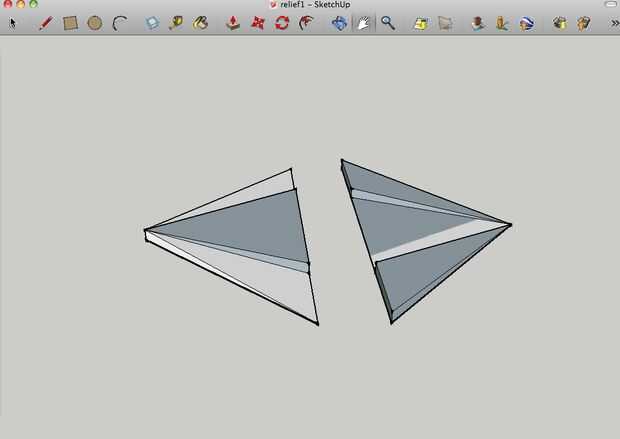Screen dimensions: 620x439
Task: Activate the Rotate tool
Action: coord(282,23)
